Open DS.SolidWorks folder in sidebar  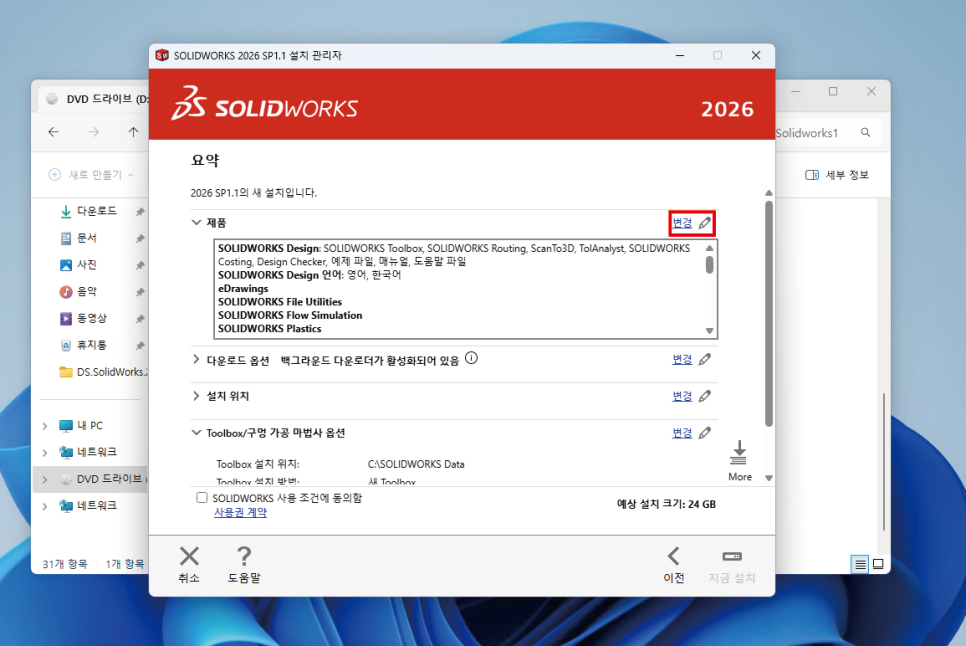[104, 372]
